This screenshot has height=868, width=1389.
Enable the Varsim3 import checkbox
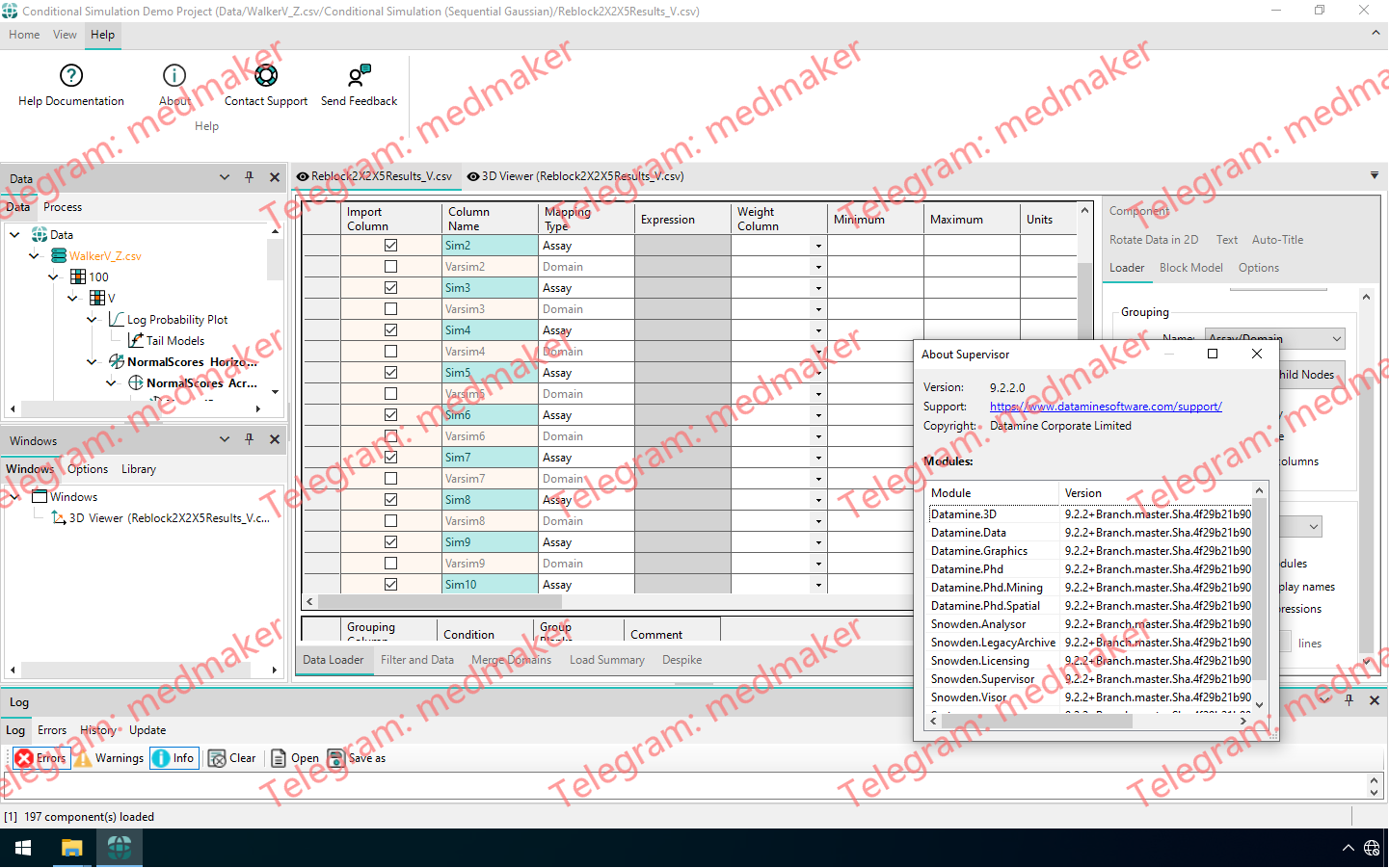click(389, 308)
